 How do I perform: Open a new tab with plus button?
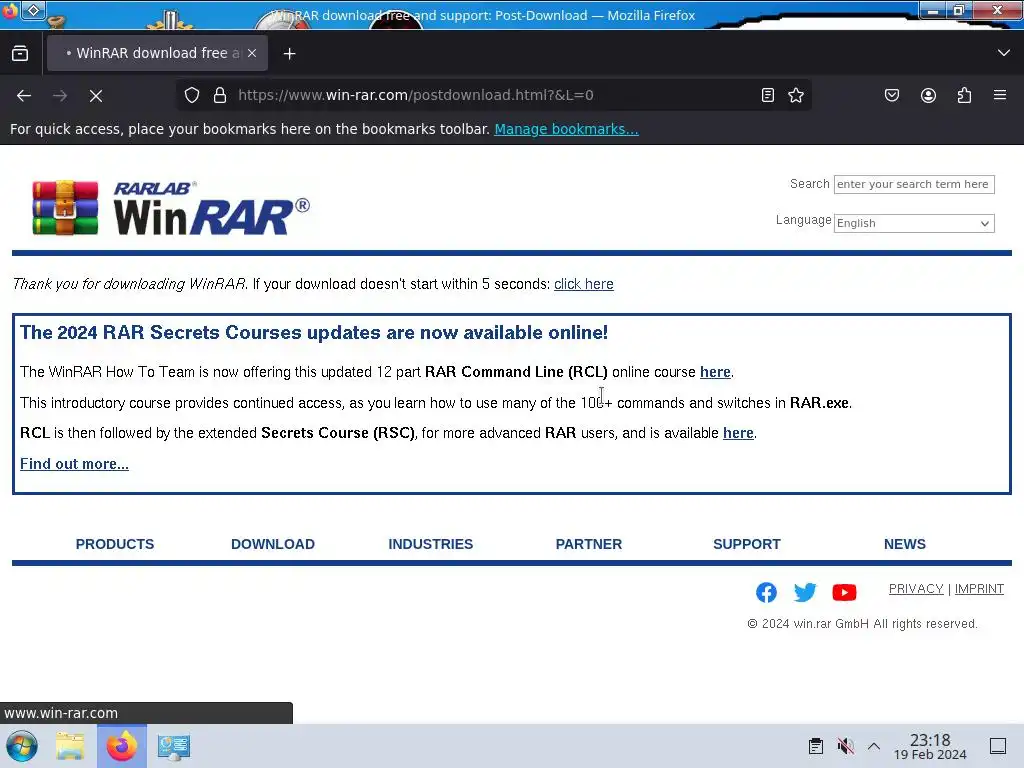(289, 54)
